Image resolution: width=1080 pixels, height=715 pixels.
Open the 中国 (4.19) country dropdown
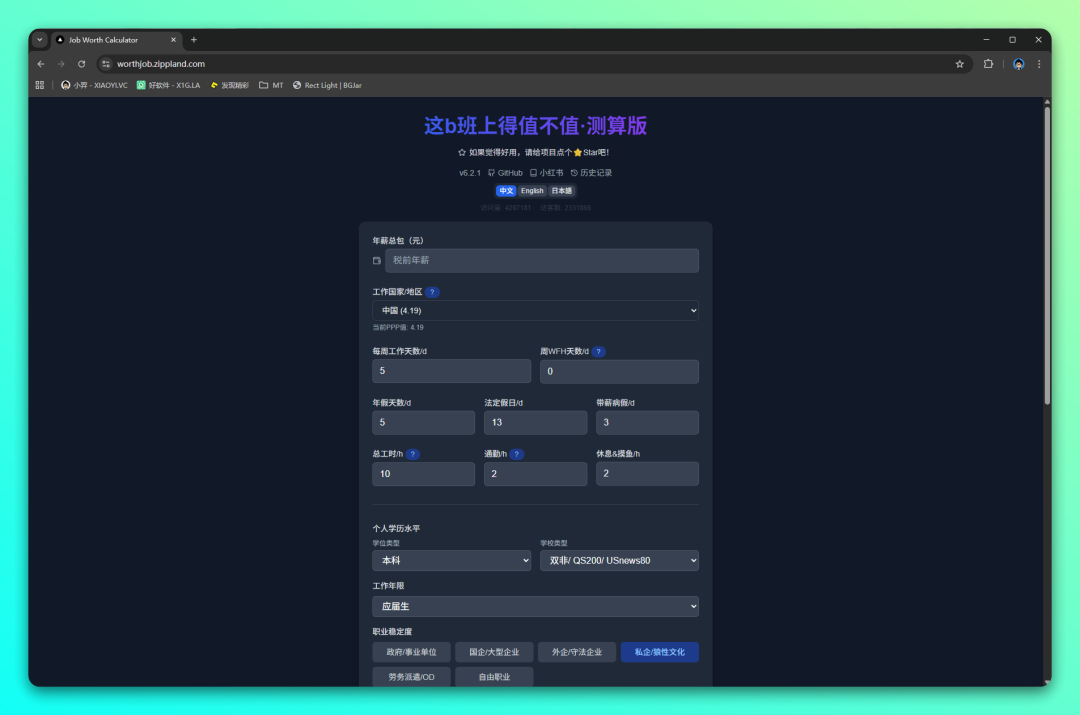coord(535,311)
